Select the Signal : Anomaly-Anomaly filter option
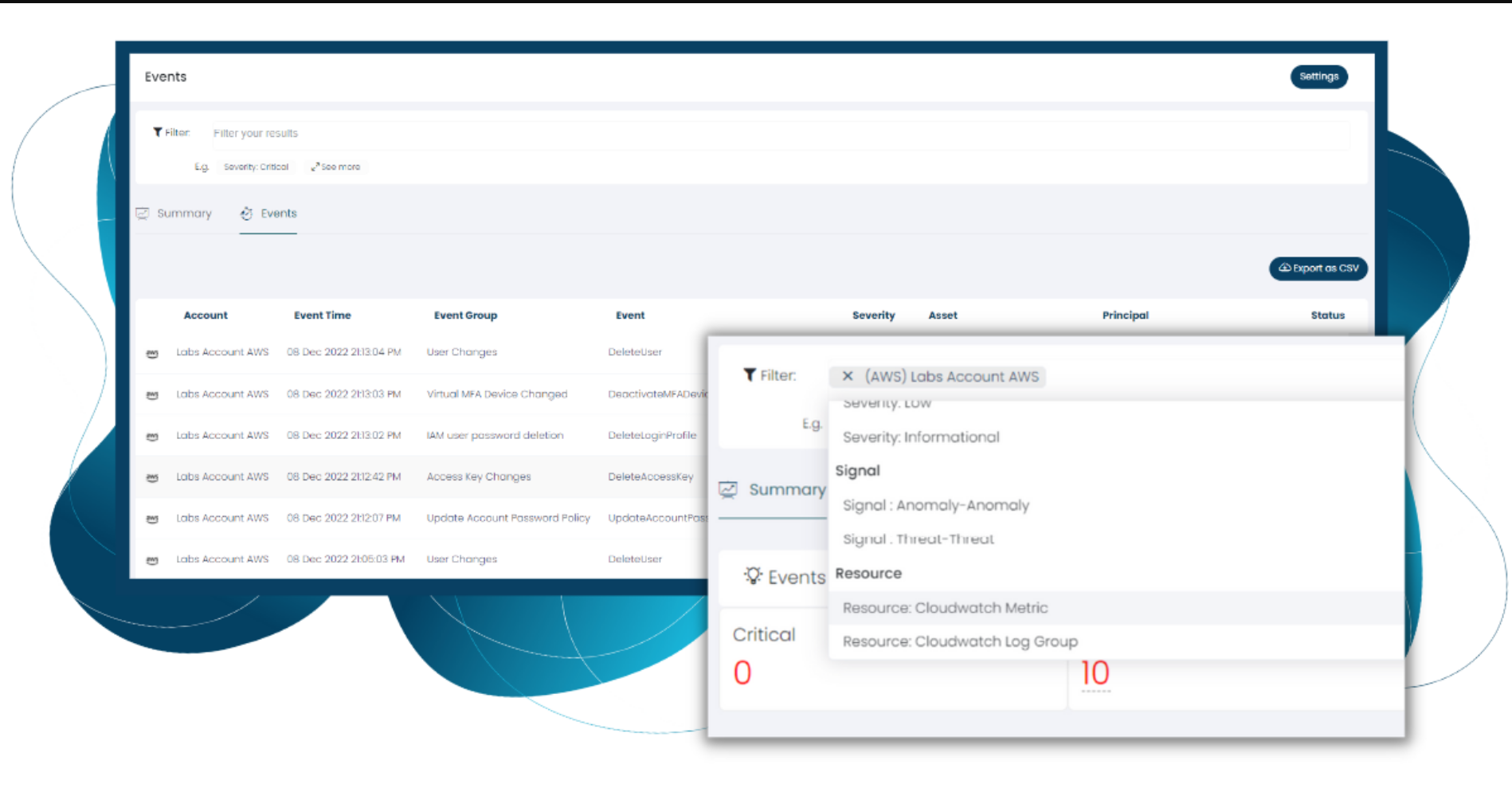1512x796 pixels. 936,505
